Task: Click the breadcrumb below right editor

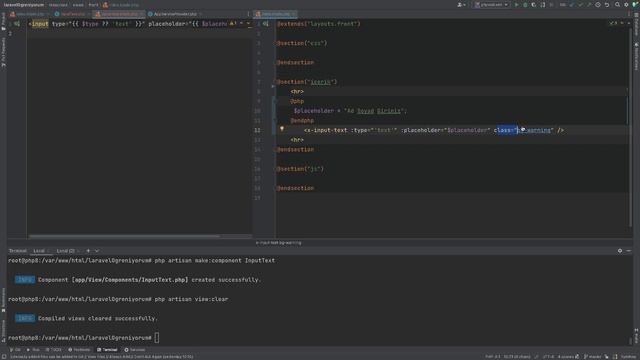Action: point(278,243)
